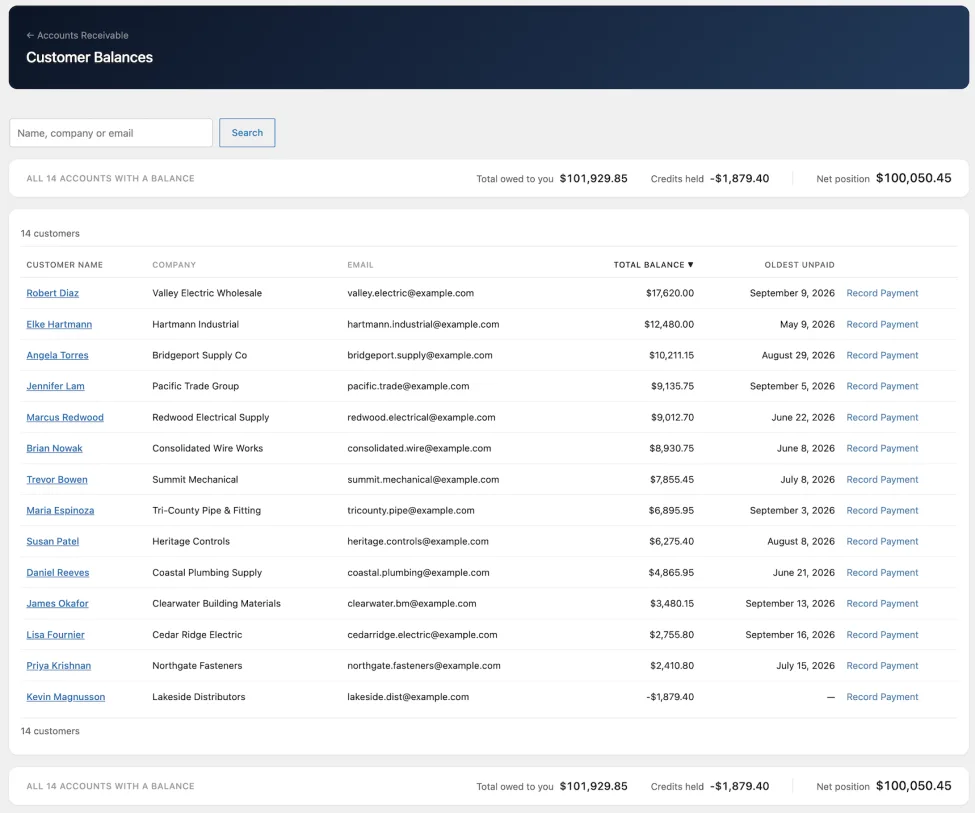Click top summary Net position $100,050.45
This screenshot has height=813, width=975.
(x=884, y=179)
